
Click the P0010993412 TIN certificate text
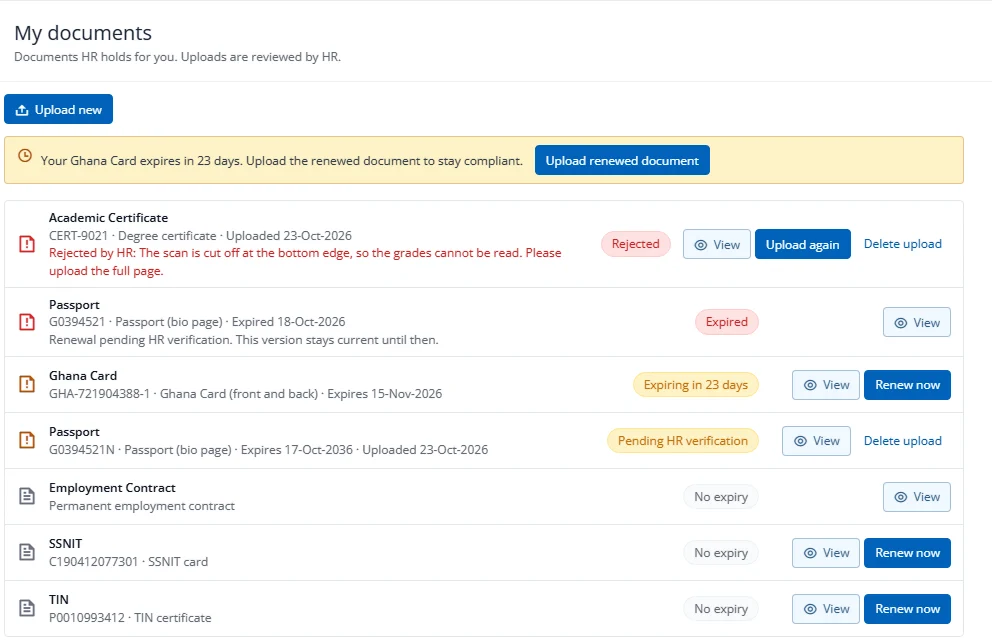pos(130,618)
